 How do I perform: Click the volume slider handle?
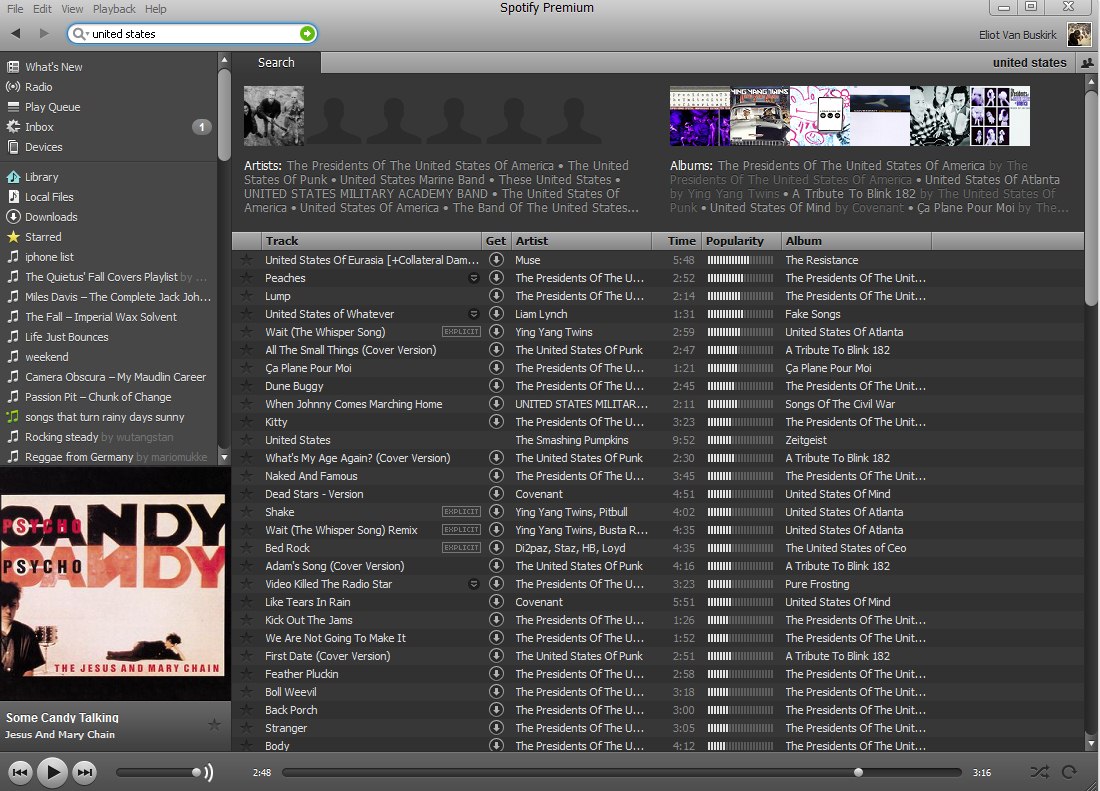(197, 772)
